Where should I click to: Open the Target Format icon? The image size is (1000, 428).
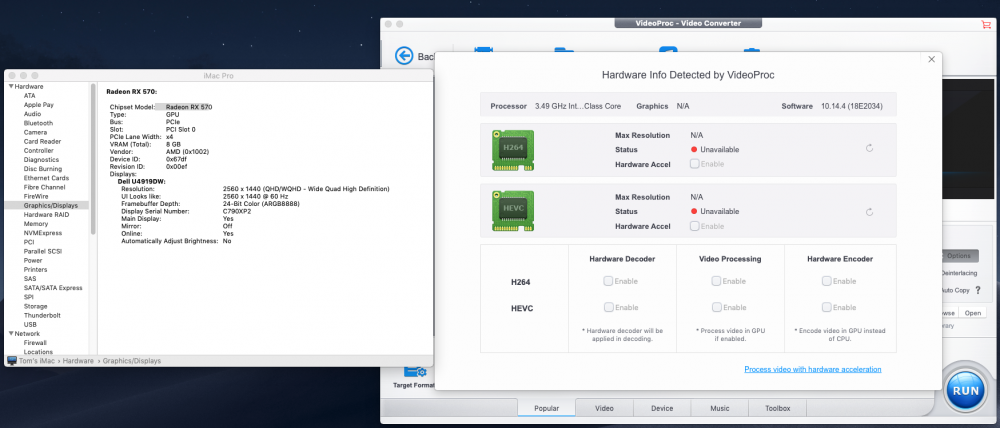pos(415,372)
